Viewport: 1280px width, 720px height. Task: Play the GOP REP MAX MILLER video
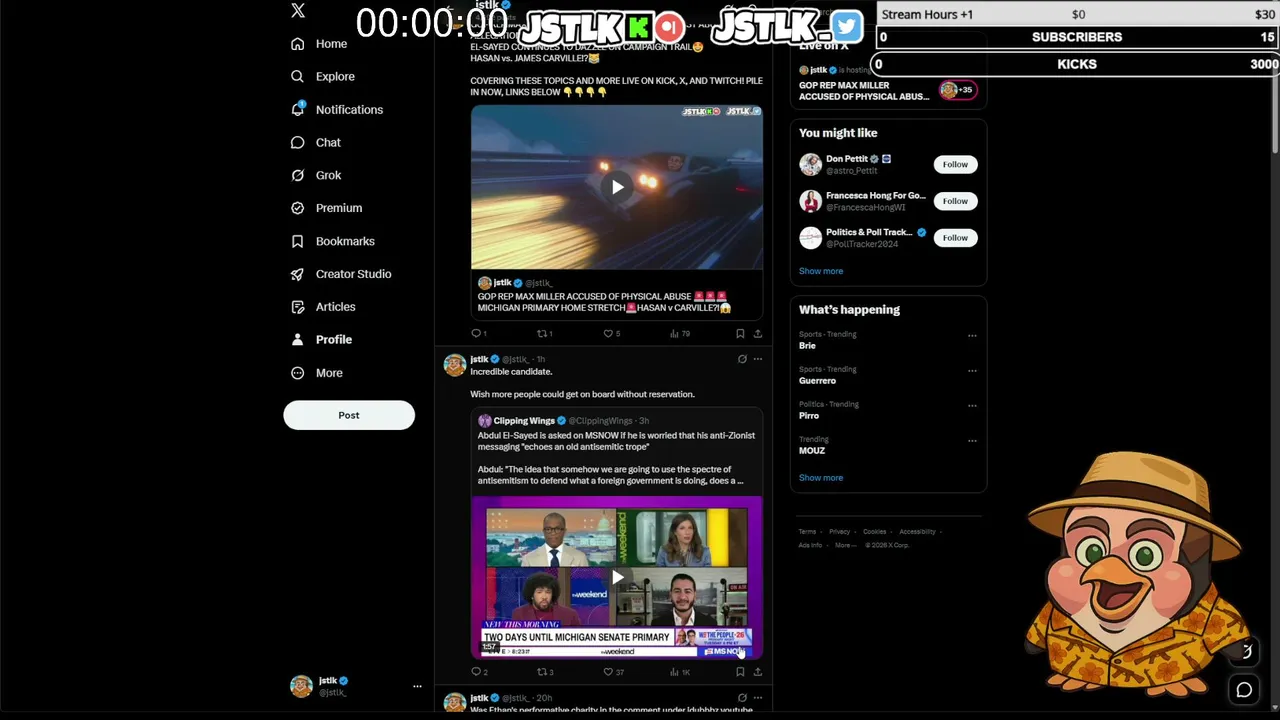(617, 187)
